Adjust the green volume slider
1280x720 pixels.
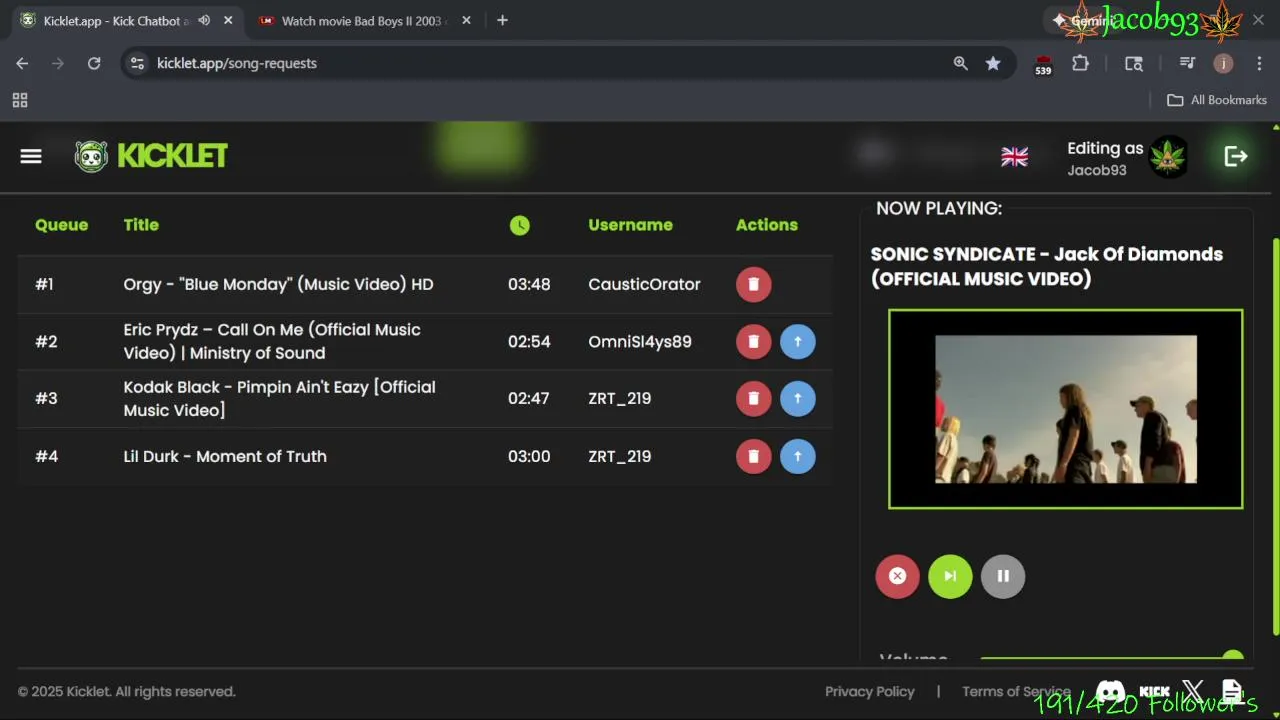click(1110, 658)
